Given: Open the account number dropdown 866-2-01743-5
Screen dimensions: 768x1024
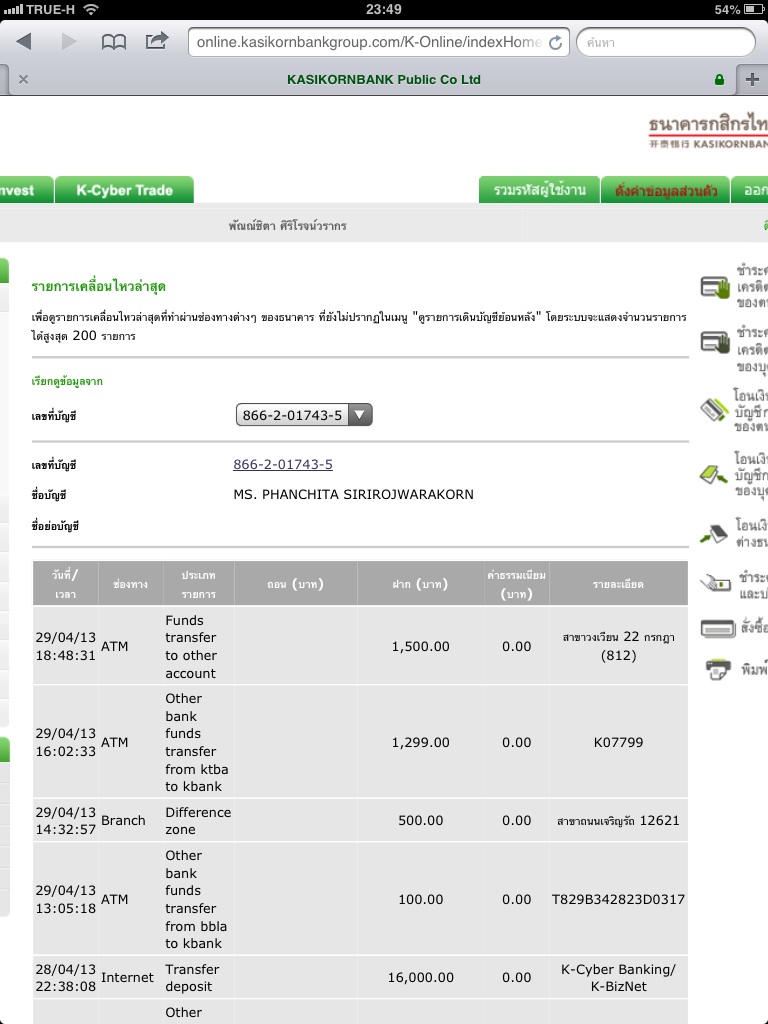Looking at the screenshot, I should (x=304, y=415).
